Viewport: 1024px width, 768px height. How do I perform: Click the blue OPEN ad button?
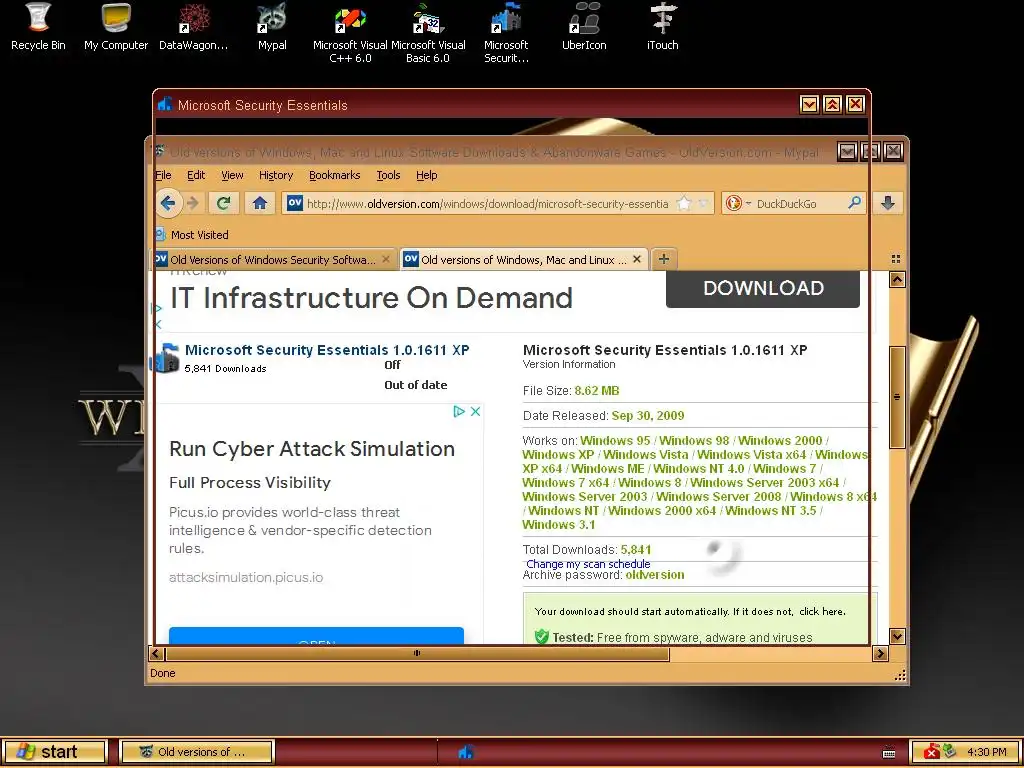tap(317, 636)
